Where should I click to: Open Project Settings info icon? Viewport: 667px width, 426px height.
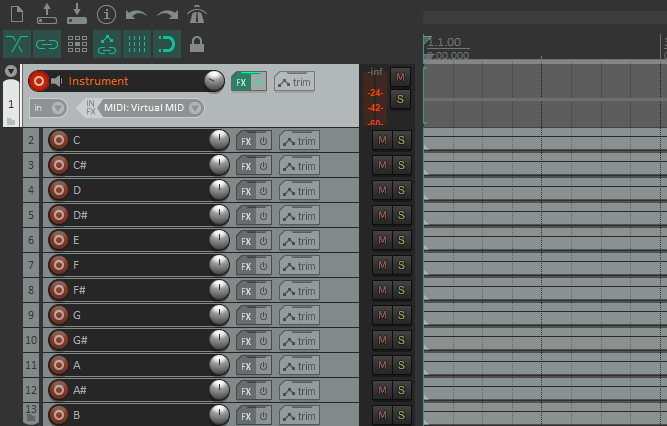coord(106,14)
